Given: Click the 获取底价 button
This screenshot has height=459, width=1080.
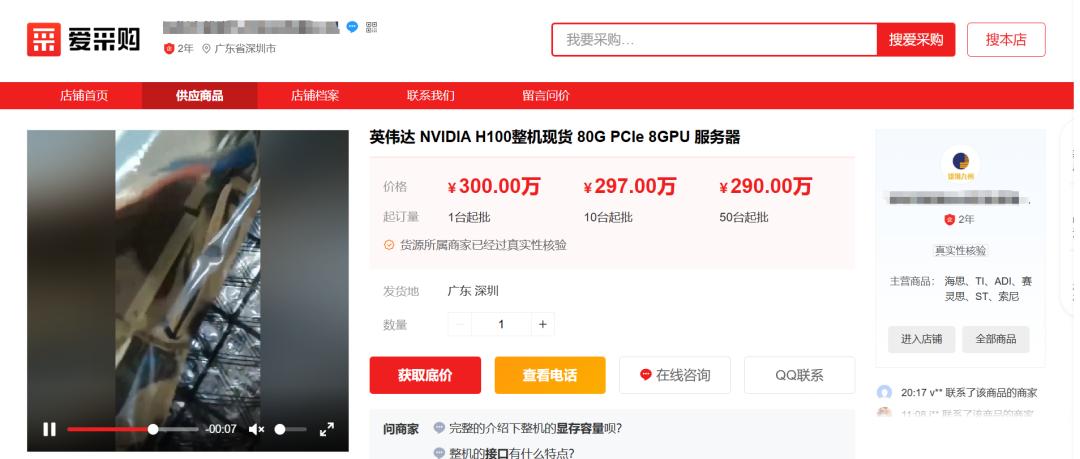Looking at the screenshot, I should coord(425,375).
